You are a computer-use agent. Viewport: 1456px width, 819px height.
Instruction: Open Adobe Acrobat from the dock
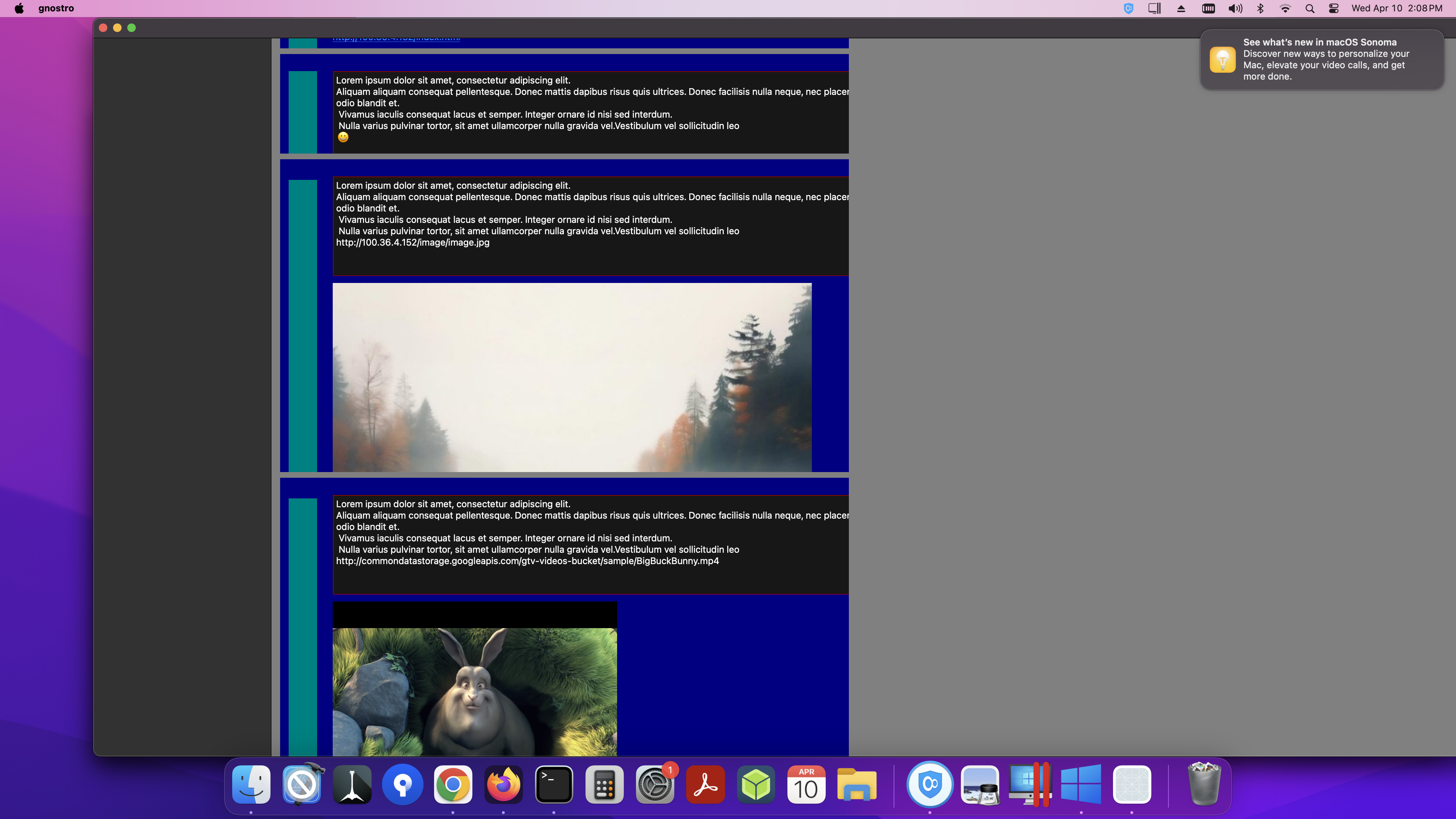(705, 785)
